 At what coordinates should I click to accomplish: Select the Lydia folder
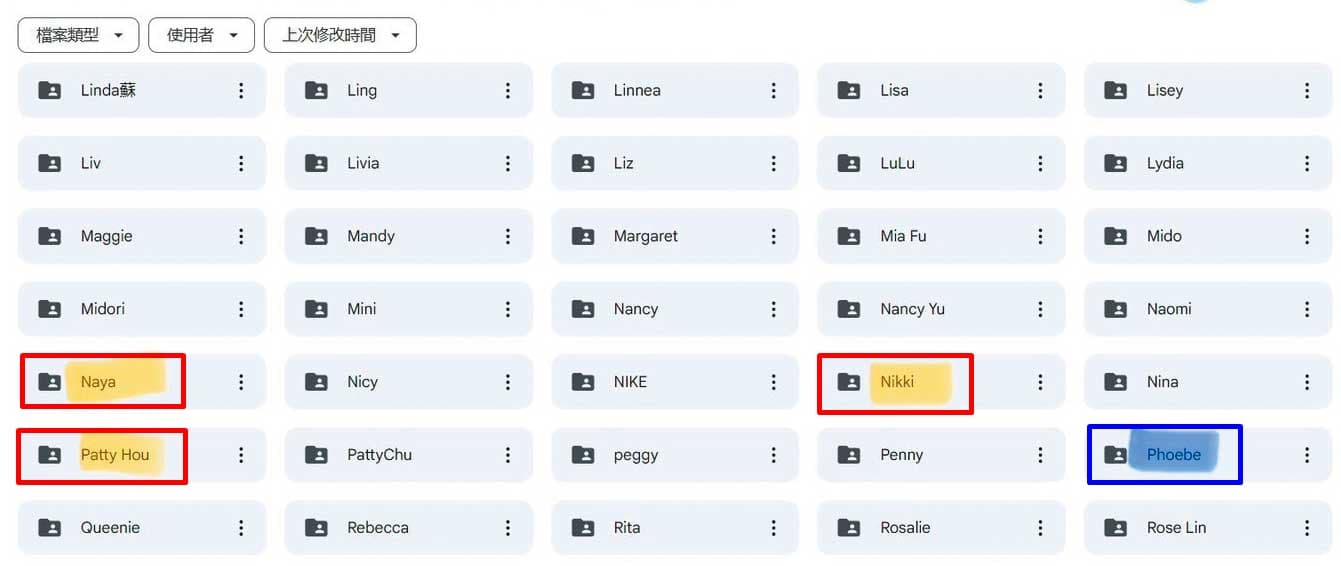coord(1208,163)
